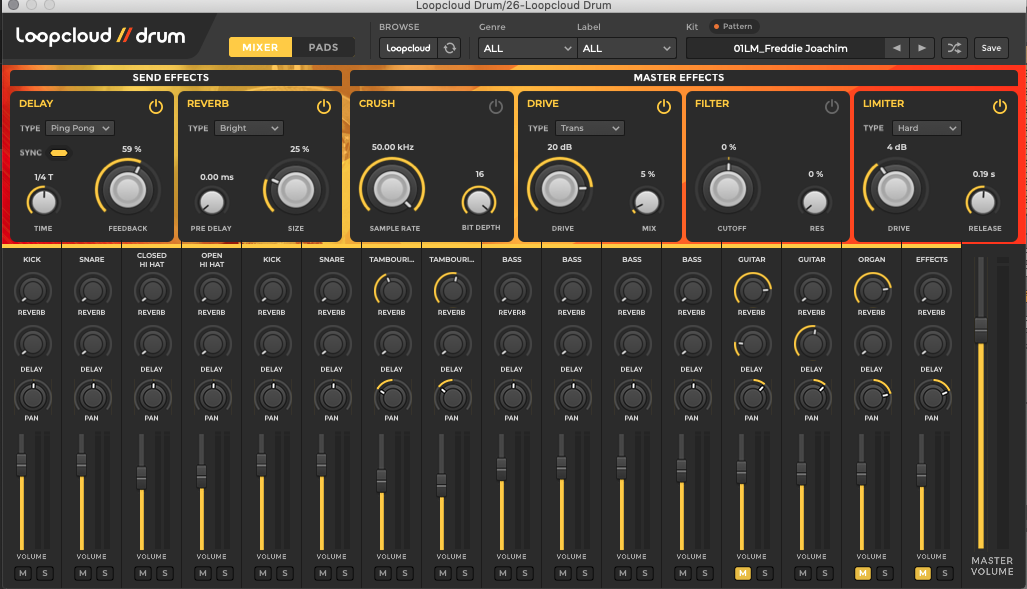Click the first Kick channel volume fader

point(22,465)
